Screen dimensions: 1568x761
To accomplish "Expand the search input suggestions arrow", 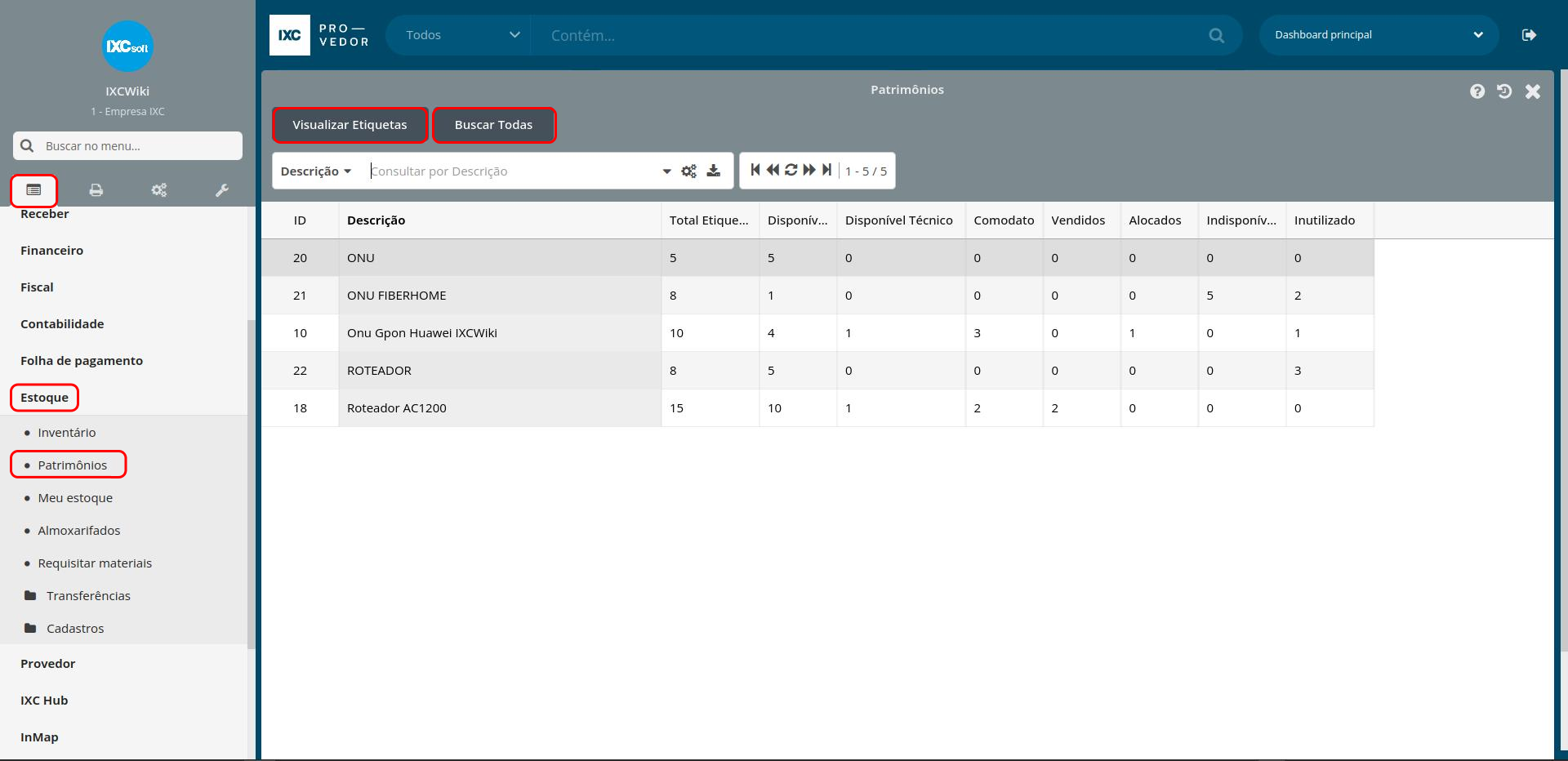I will pyautogui.click(x=666, y=171).
